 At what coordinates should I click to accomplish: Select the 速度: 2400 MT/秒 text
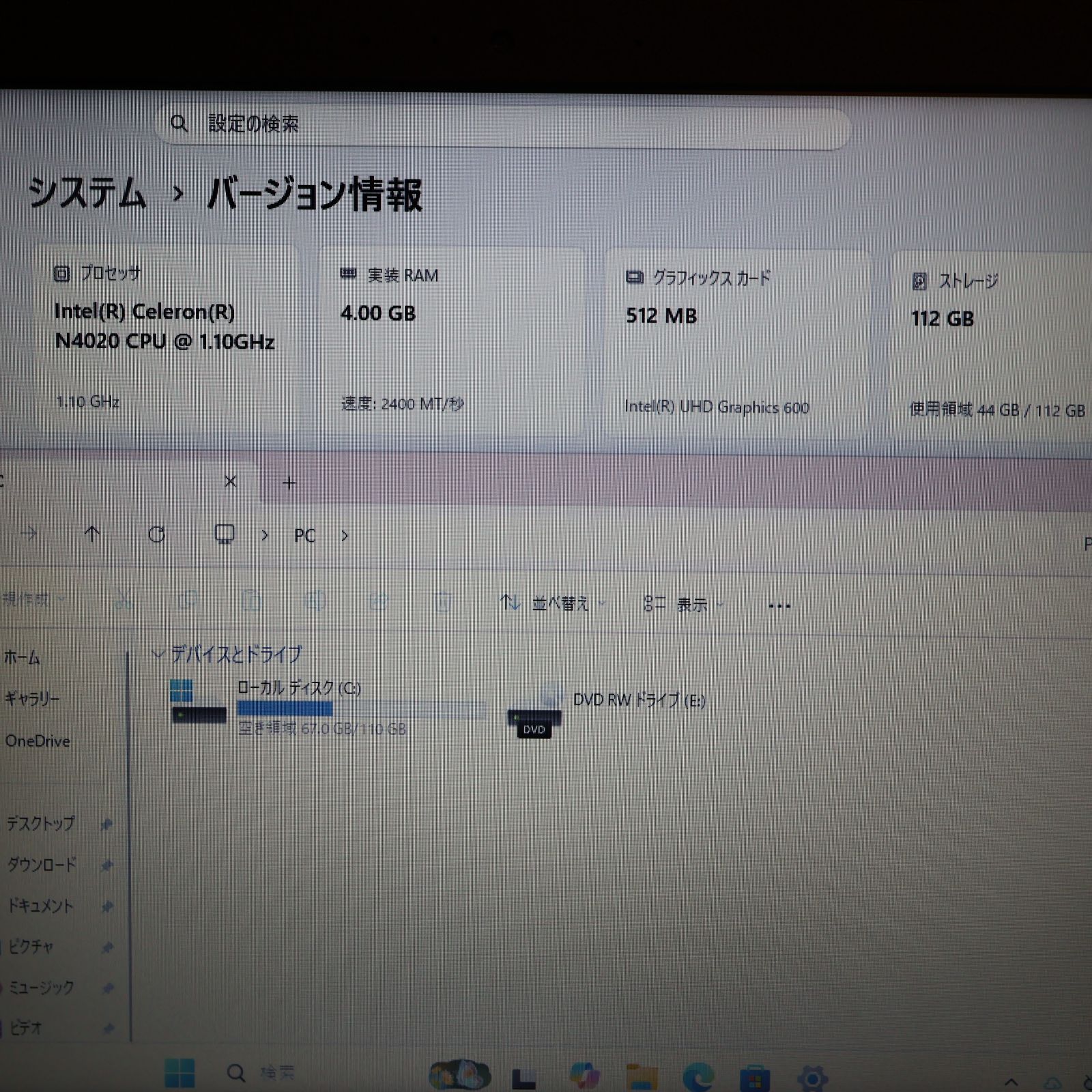click(403, 404)
